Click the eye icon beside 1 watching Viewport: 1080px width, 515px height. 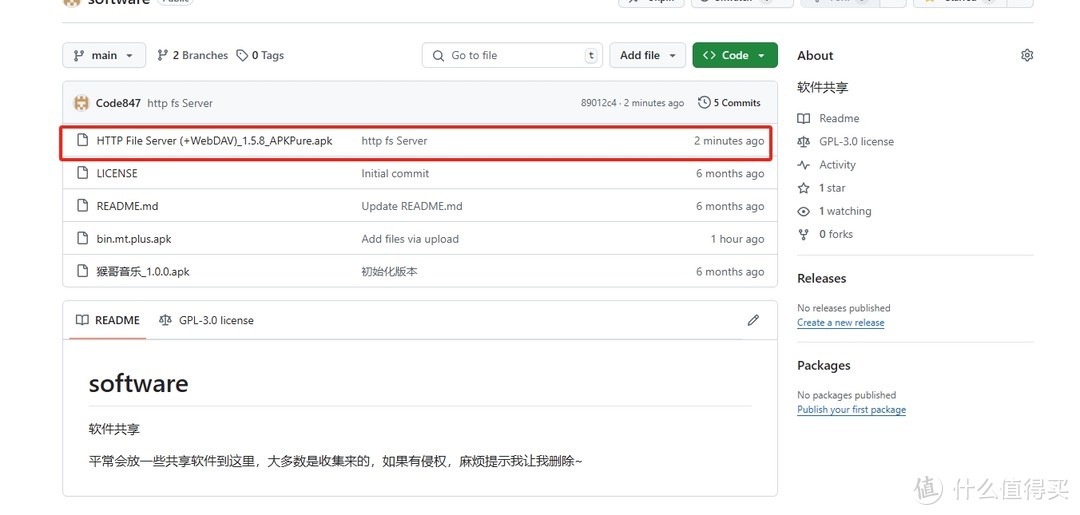point(803,211)
